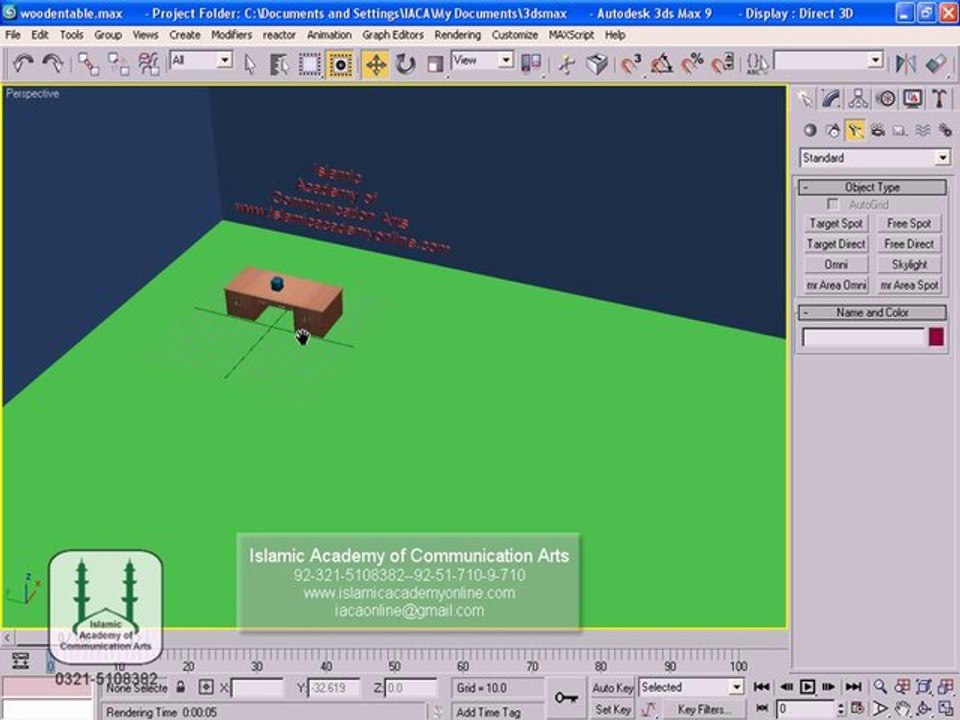Select the Shapes create category
960x720 pixels.
tap(833, 130)
